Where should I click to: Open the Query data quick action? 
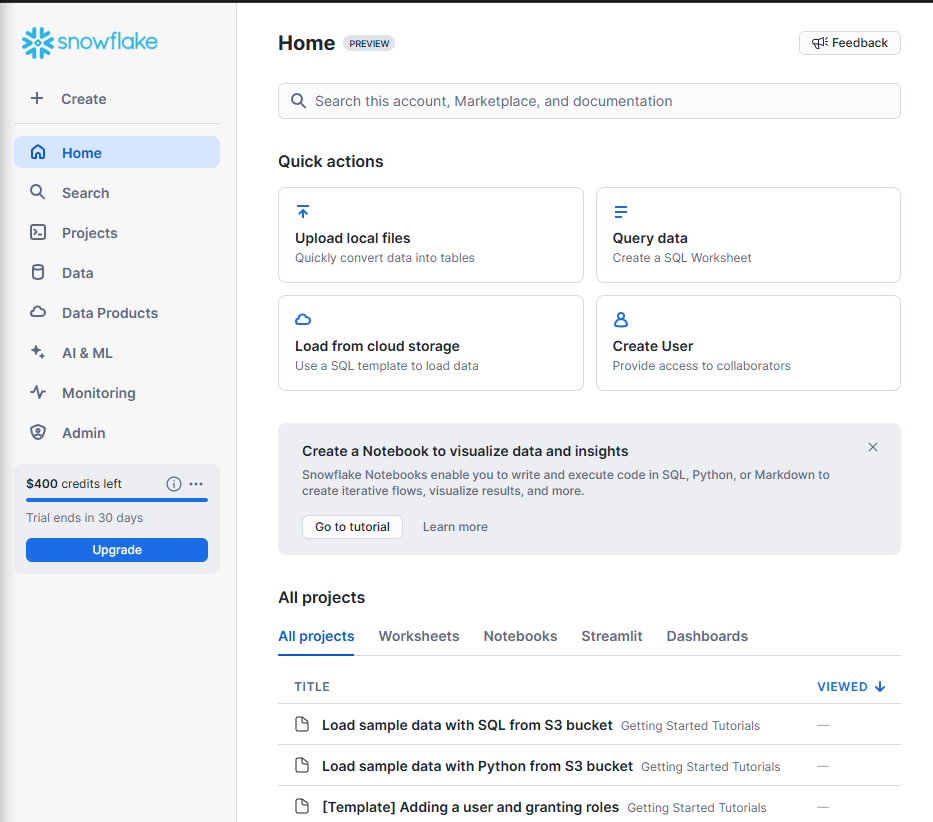(749, 235)
